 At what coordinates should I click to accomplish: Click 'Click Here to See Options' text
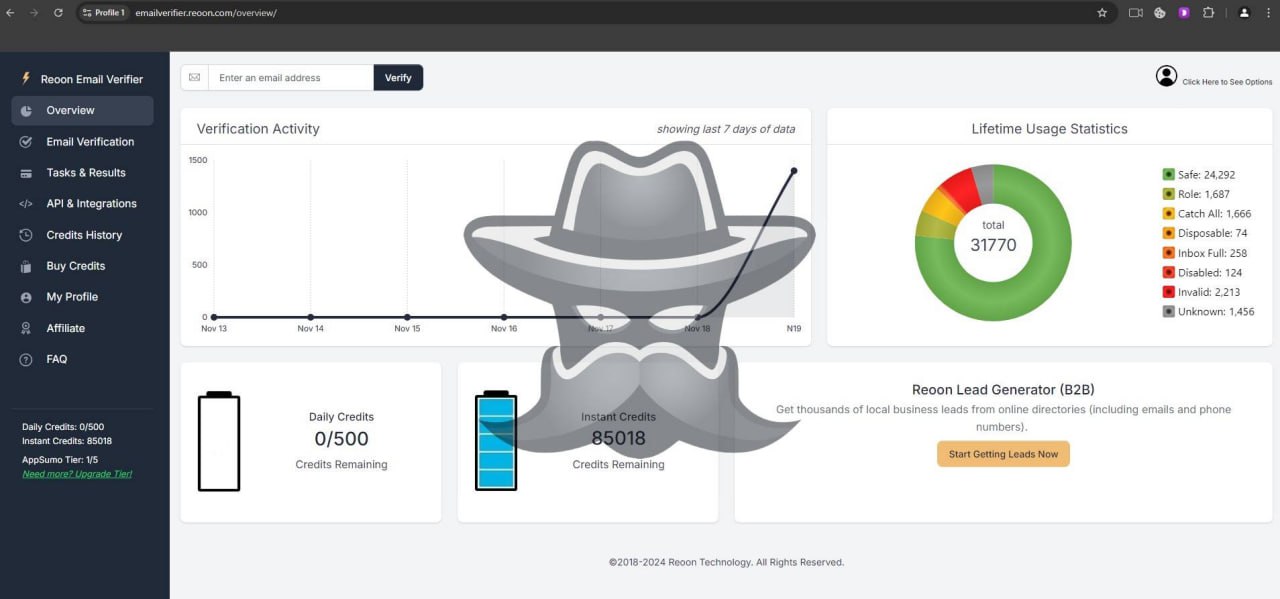click(x=1227, y=82)
